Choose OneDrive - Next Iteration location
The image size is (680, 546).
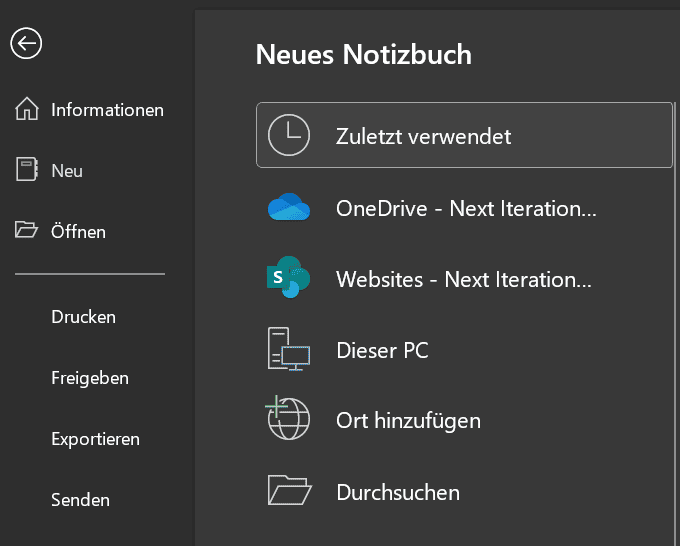pyautogui.click(x=464, y=208)
